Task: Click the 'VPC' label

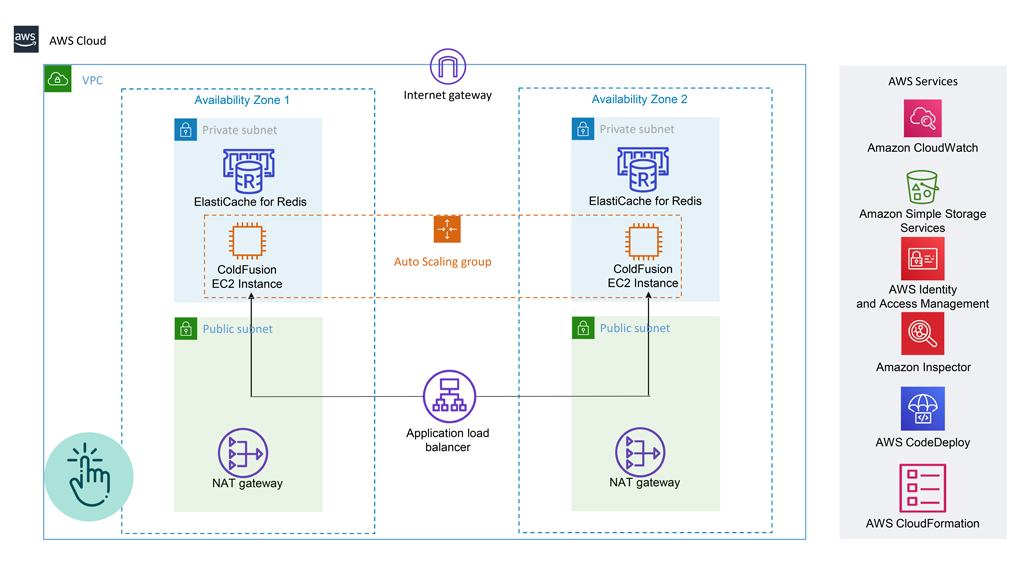Action: [92, 80]
